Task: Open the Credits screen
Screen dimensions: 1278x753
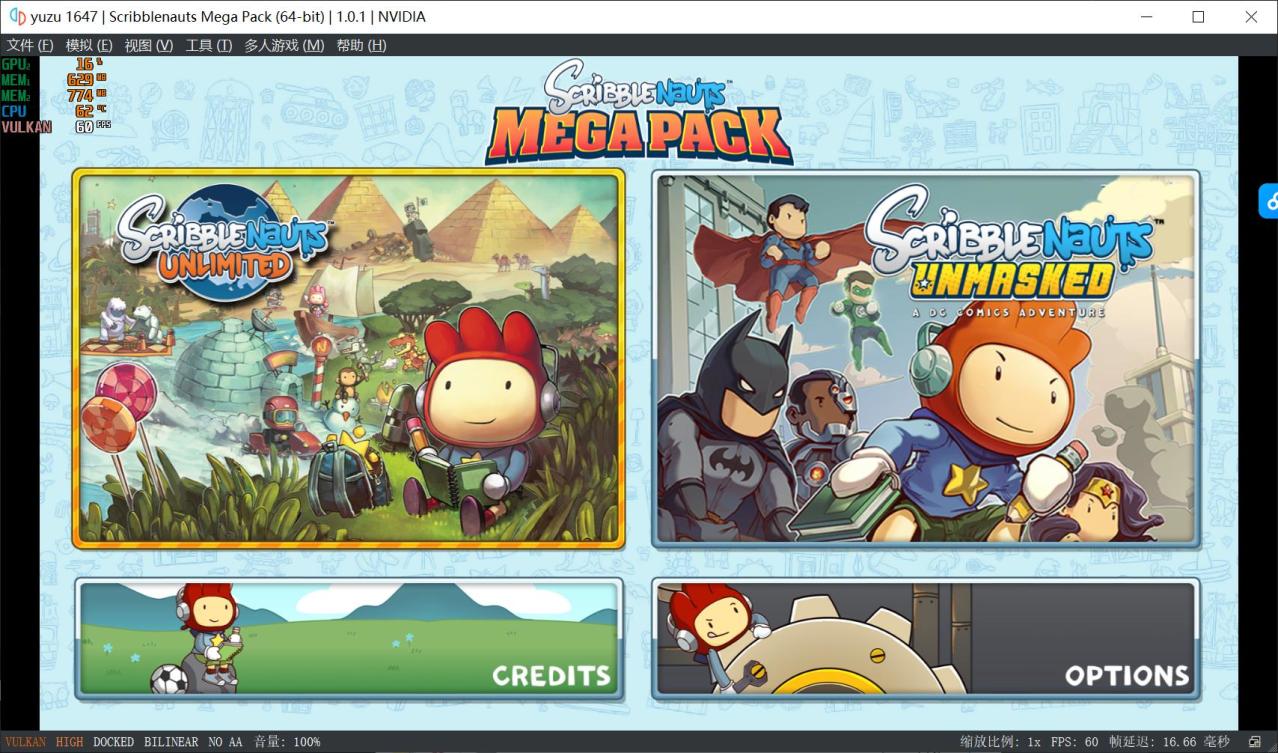Action: (x=349, y=638)
